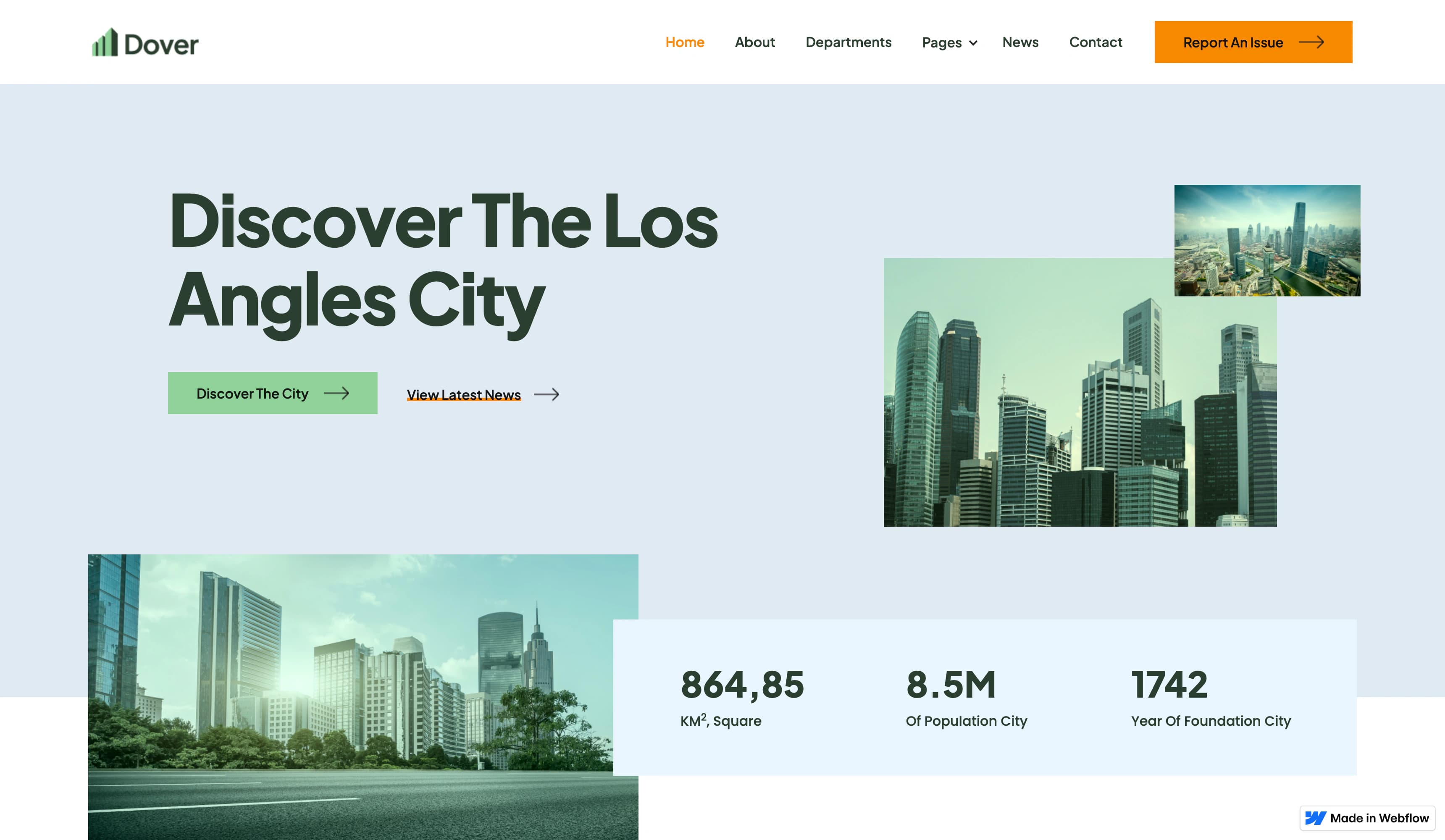Click the Report An Issue button
Image resolution: width=1445 pixels, height=840 pixels.
click(1253, 42)
